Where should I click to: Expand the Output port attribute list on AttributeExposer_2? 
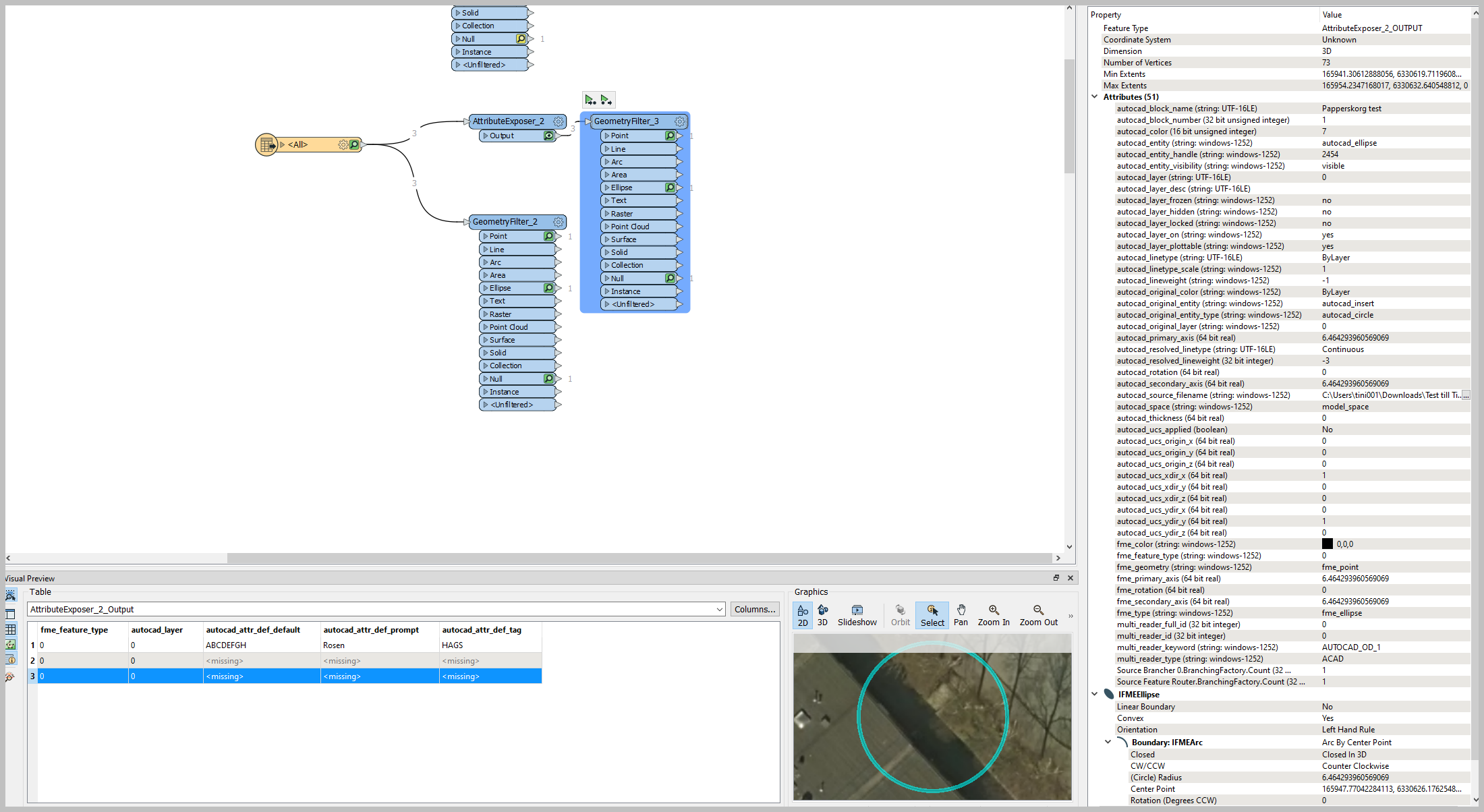pos(486,136)
